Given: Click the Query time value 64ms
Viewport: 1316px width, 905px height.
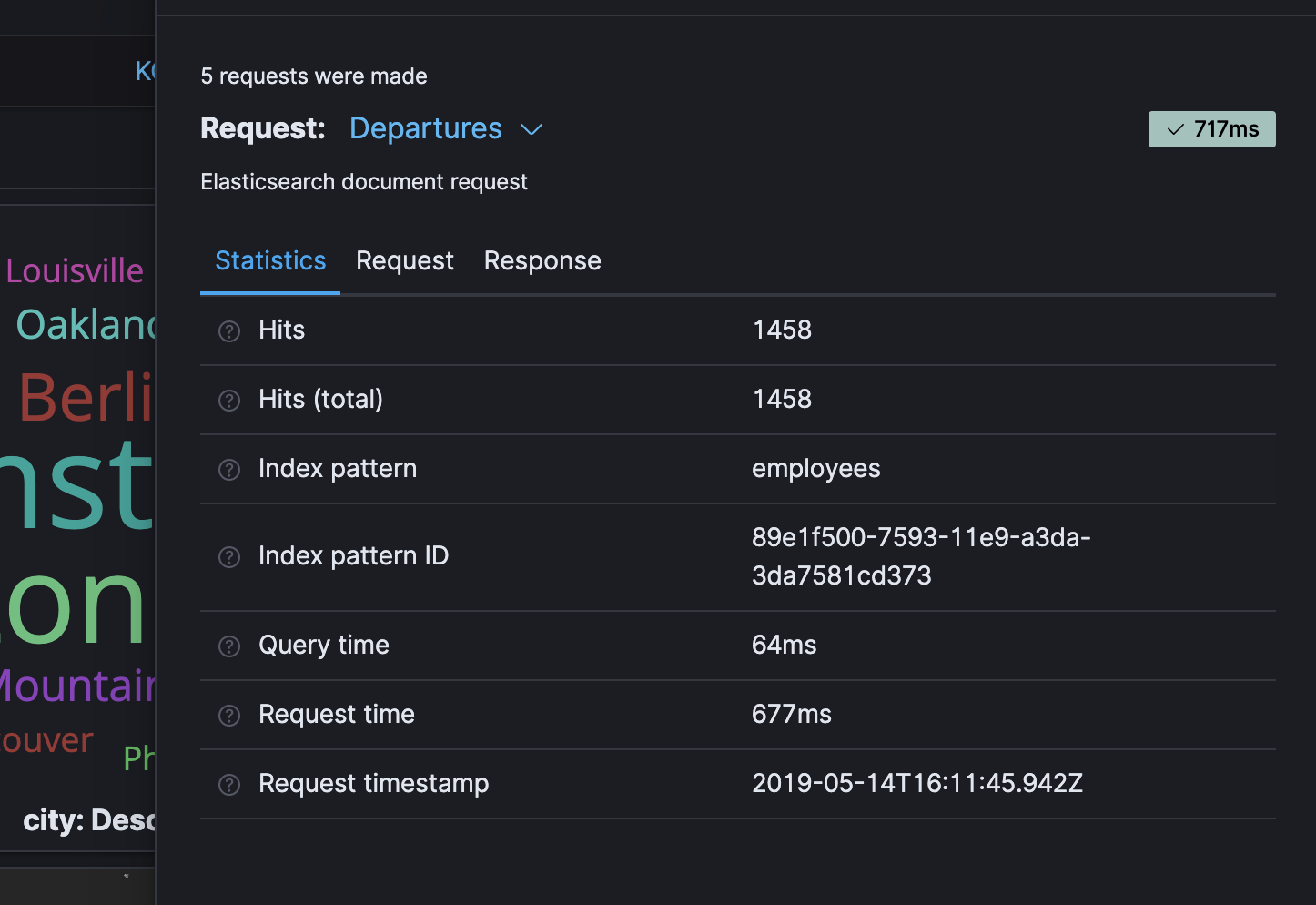Looking at the screenshot, I should tap(785, 645).
